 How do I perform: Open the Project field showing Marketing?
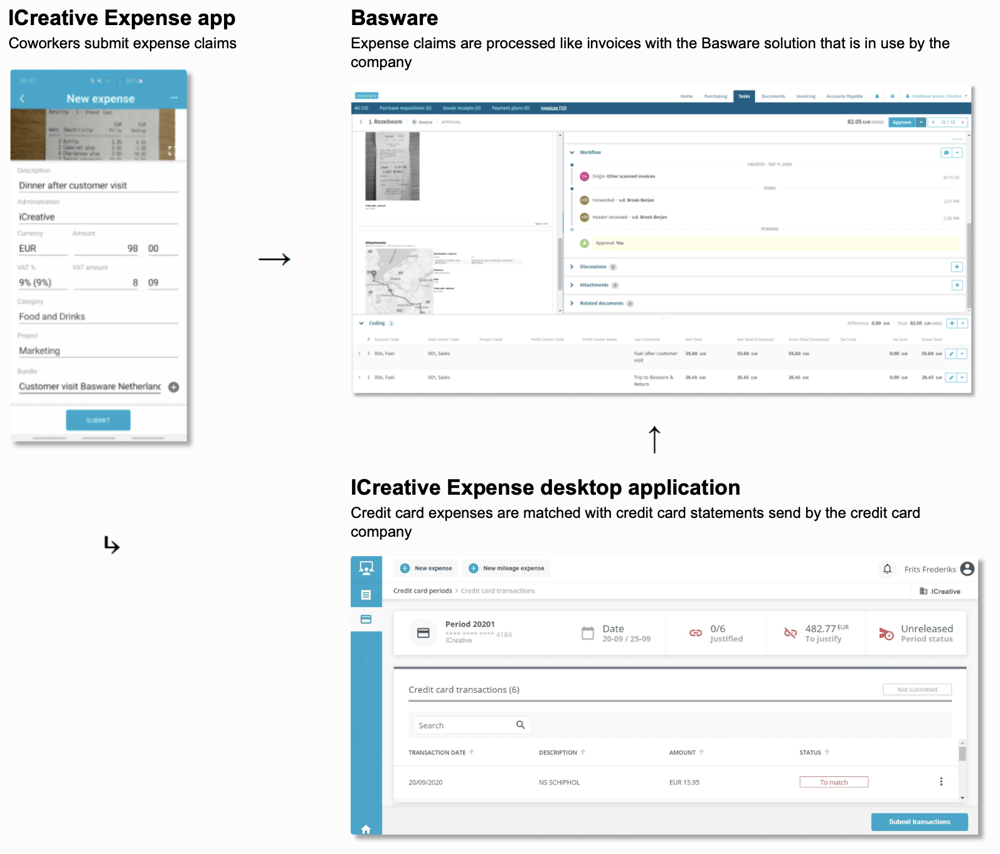coord(98,351)
